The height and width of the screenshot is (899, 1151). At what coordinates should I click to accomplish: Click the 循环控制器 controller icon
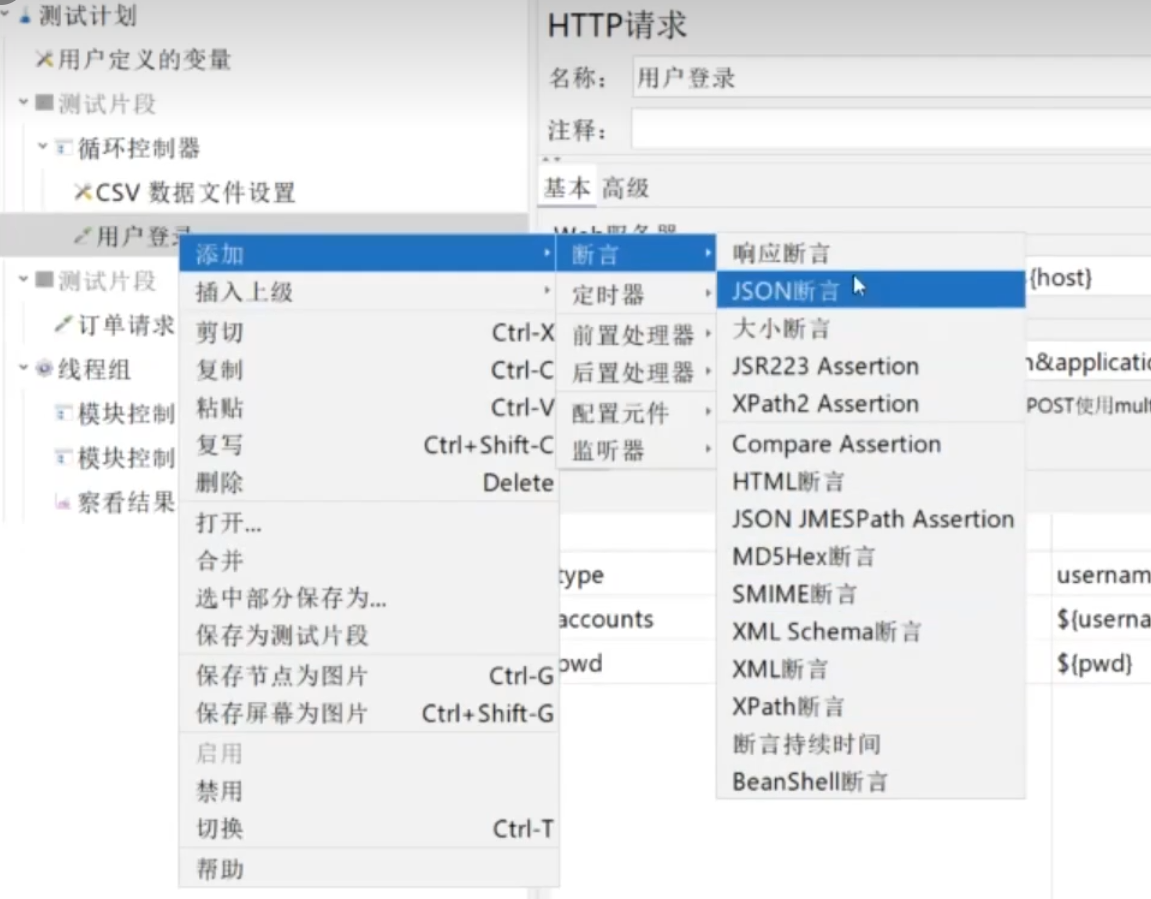pyautogui.click(x=64, y=148)
